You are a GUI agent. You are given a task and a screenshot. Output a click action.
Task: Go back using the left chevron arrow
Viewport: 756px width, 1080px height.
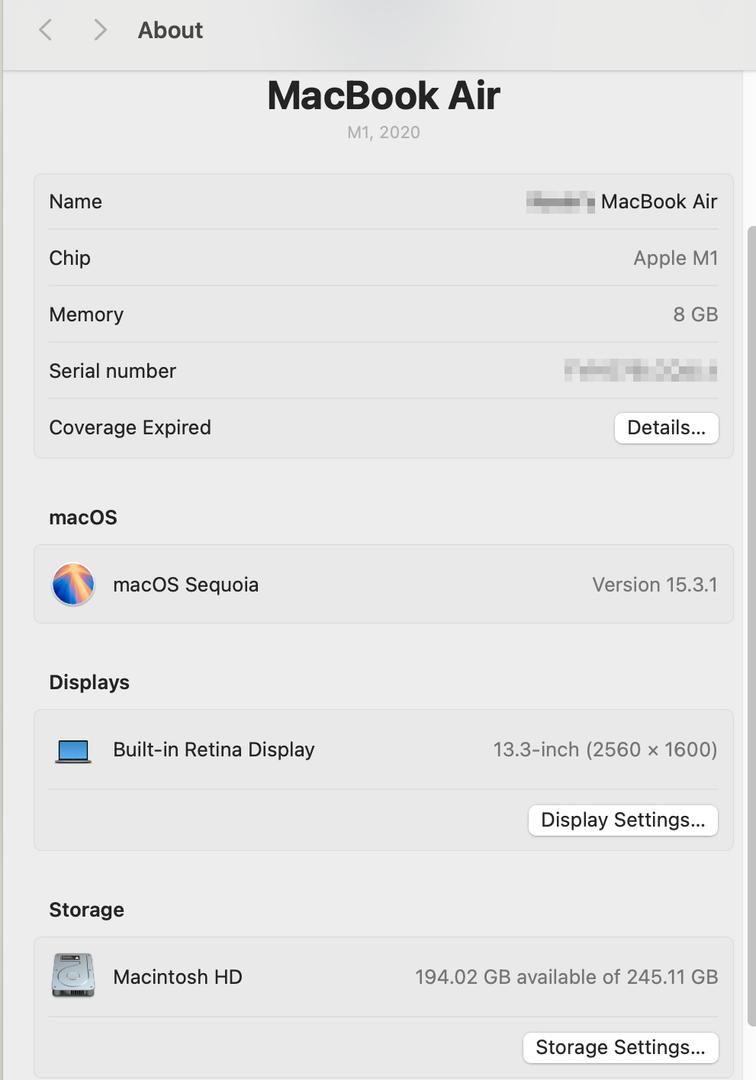pyautogui.click(x=45, y=30)
